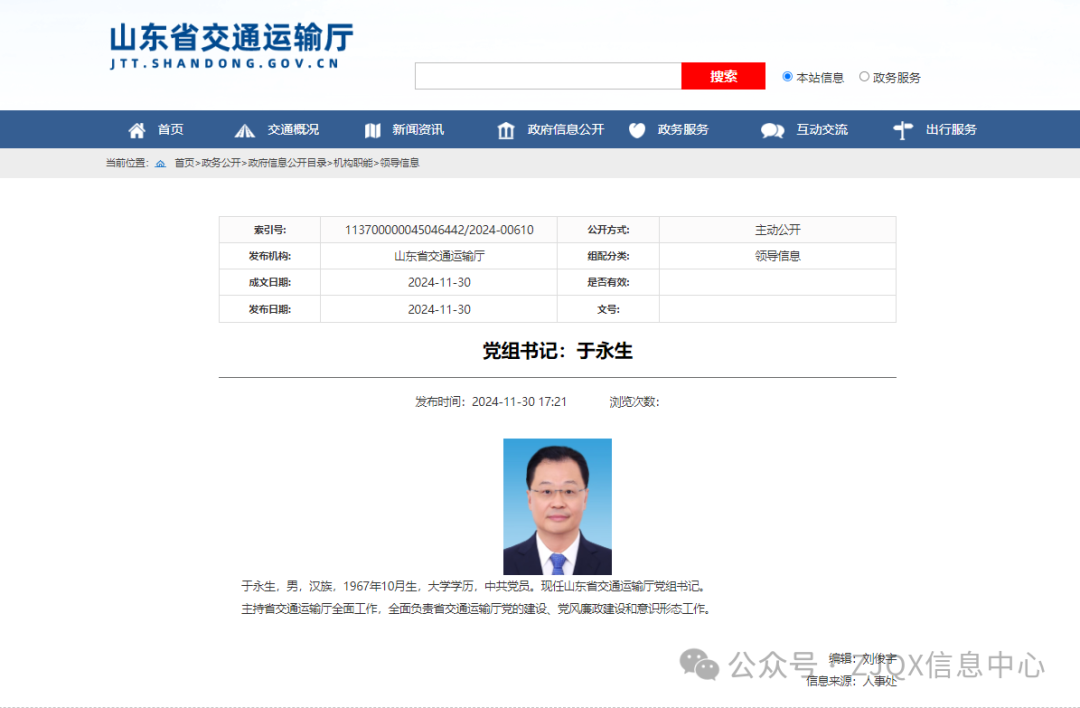Viewport: 1080px width, 708px height.
Task: Click the building icon beside 政府信息公开
Action: (x=506, y=130)
